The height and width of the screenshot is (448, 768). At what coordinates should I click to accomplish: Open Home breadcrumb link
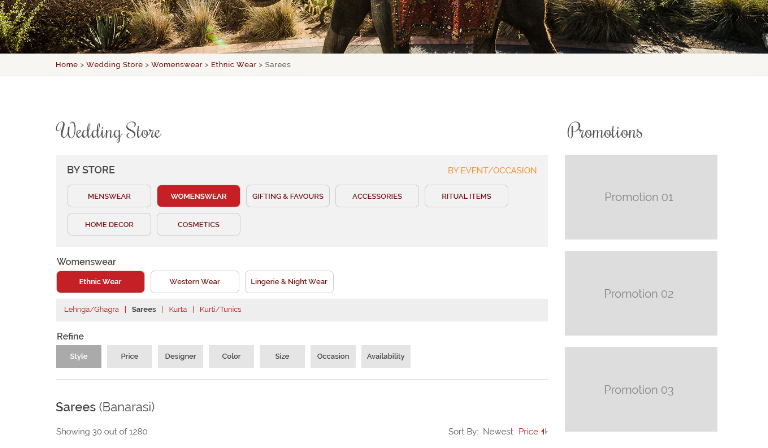click(x=66, y=65)
